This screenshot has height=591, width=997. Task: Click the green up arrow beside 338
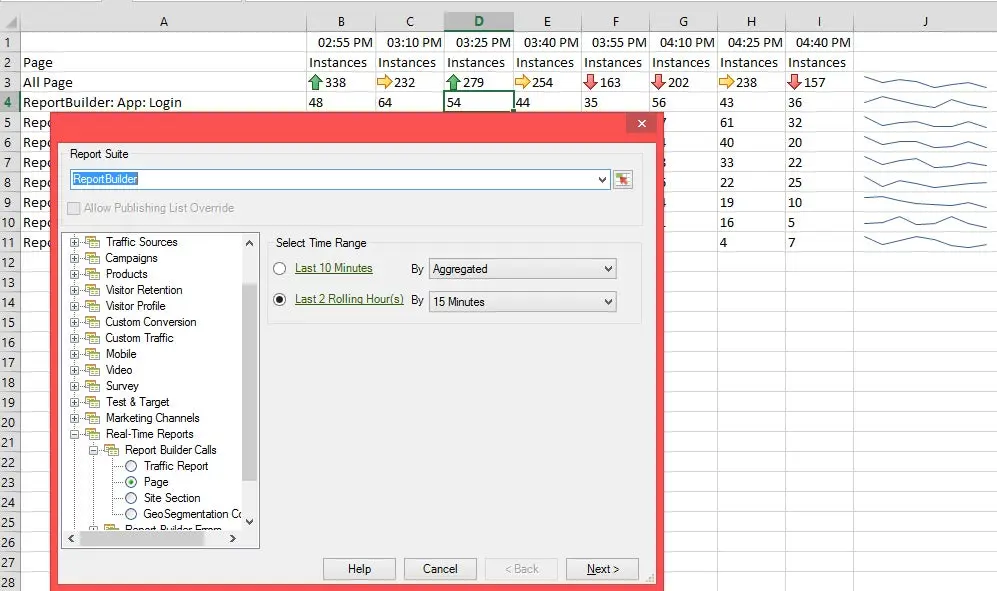click(317, 81)
